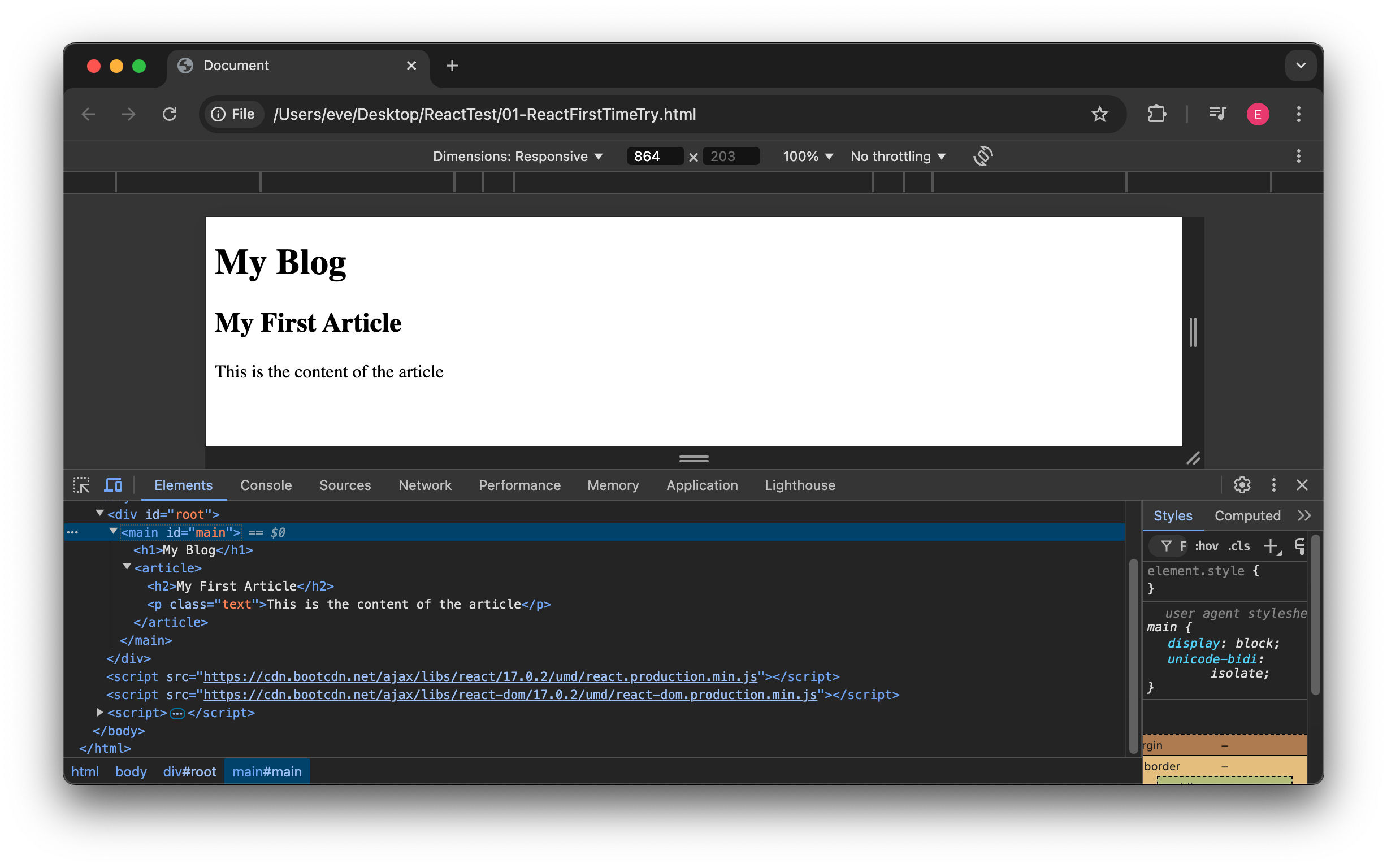The width and height of the screenshot is (1387, 868).
Task: Toggle :hov element state panel
Action: tap(1207, 546)
